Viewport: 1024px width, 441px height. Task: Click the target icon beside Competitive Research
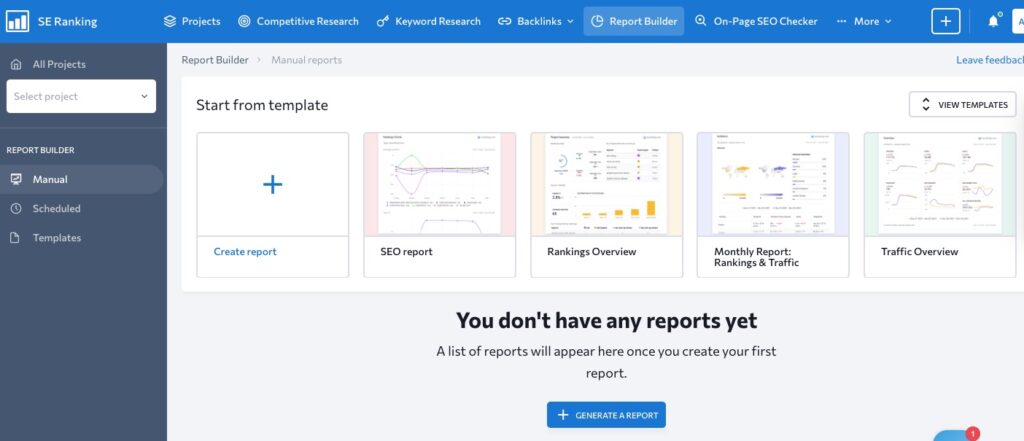[244, 22]
